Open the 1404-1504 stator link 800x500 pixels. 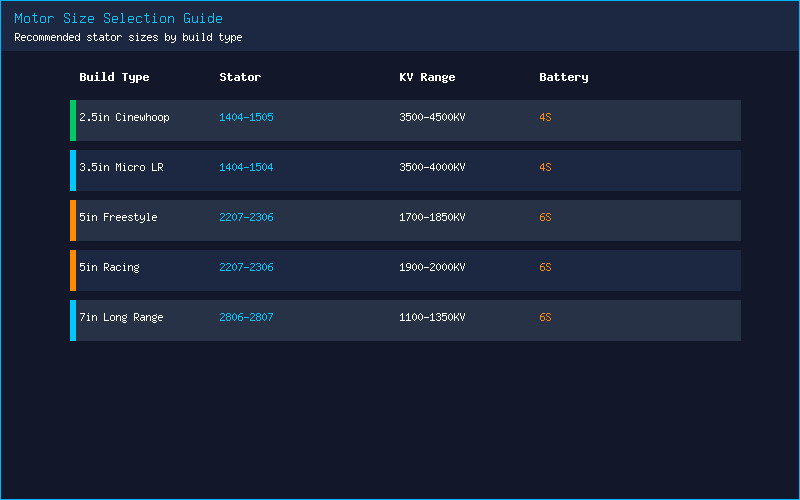246,167
